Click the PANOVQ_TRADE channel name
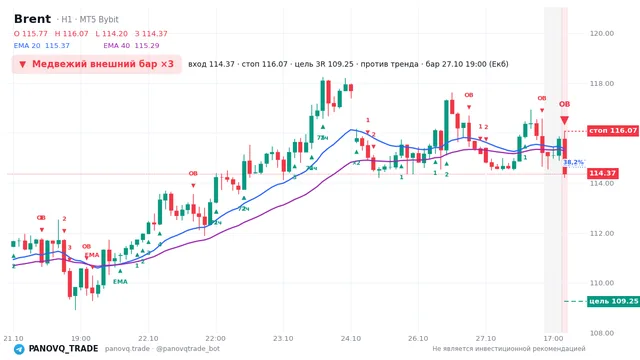The image size is (640, 360). tap(63, 349)
